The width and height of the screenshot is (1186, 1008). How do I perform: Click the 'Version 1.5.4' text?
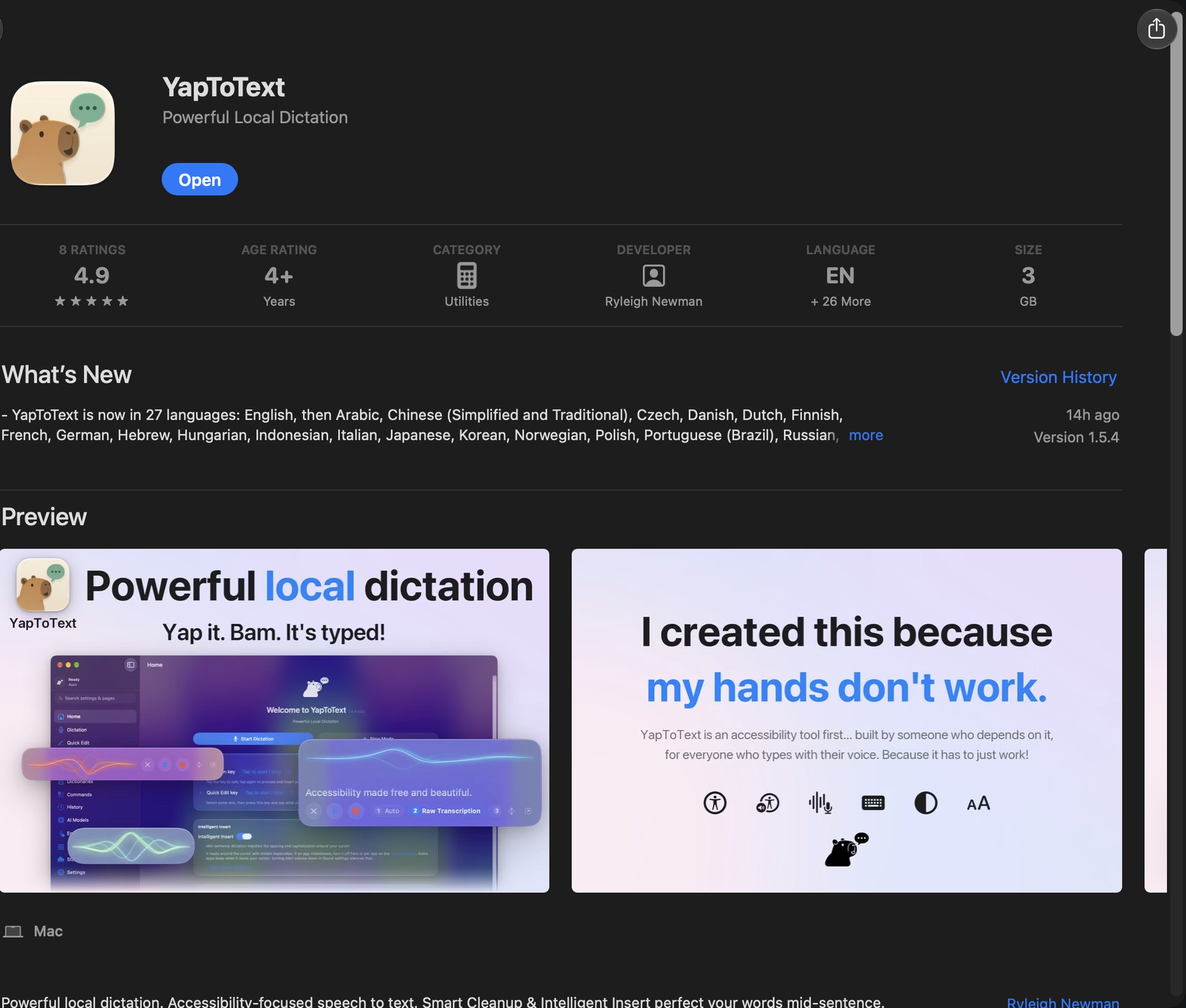coord(1076,437)
